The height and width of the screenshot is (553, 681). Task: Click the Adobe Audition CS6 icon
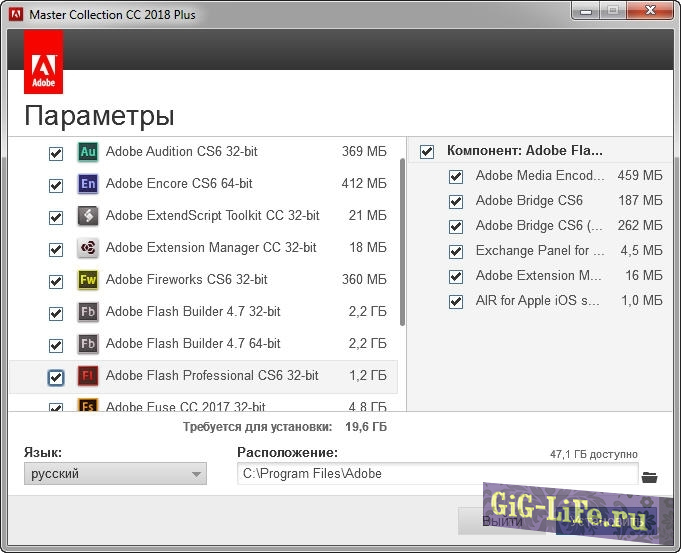click(87, 152)
